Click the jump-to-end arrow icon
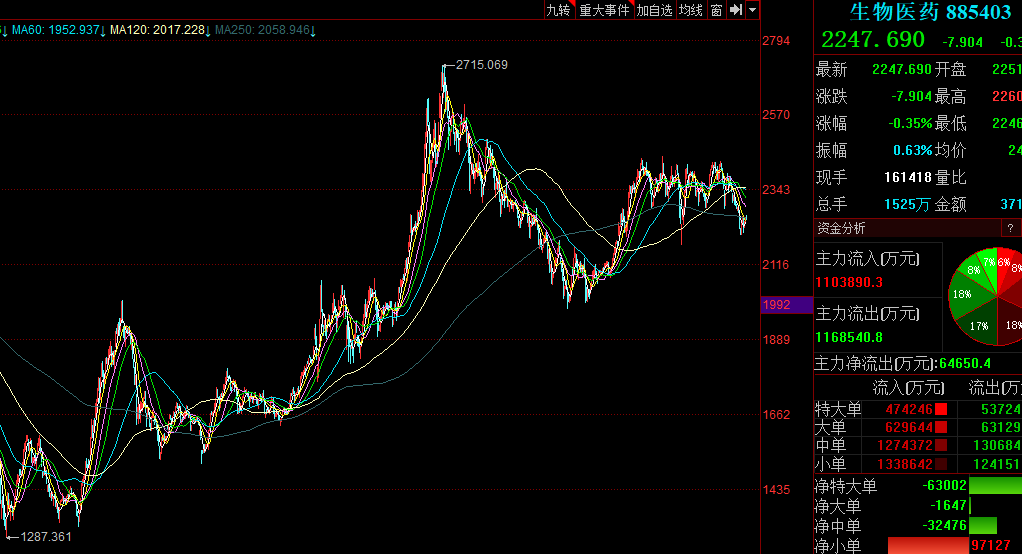Screen dimensions: 1022x554 click(x=736, y=10)
